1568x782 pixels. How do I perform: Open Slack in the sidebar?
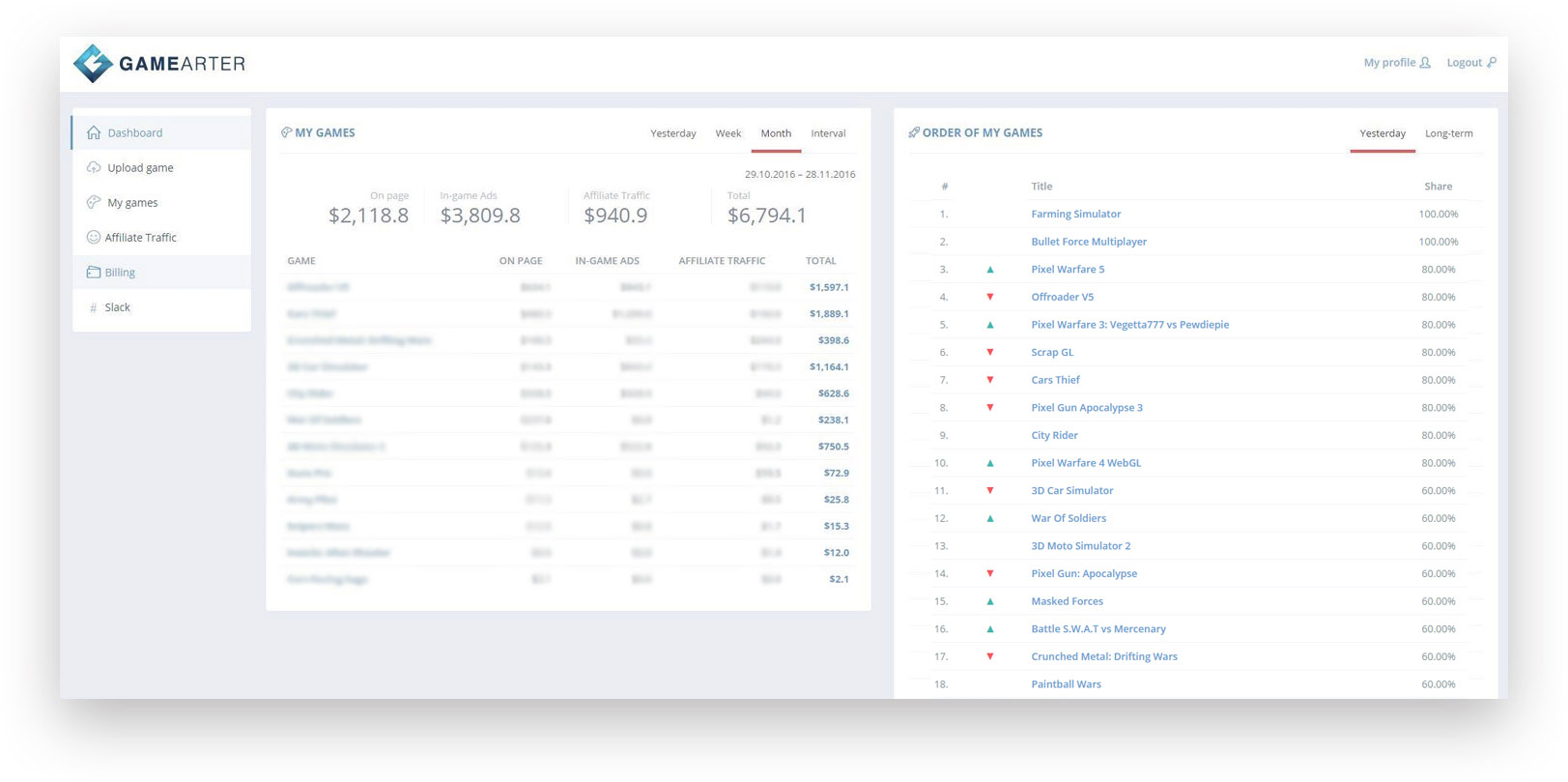coord(161,307)
